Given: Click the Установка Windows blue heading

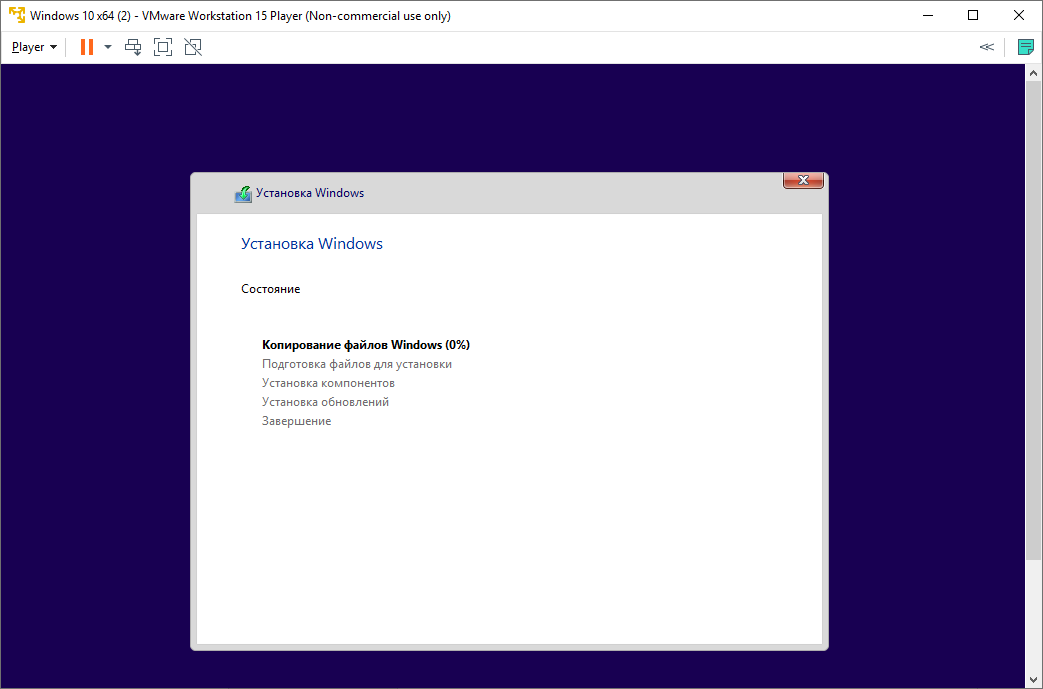Looking at the screenshot, I should 312,243.
